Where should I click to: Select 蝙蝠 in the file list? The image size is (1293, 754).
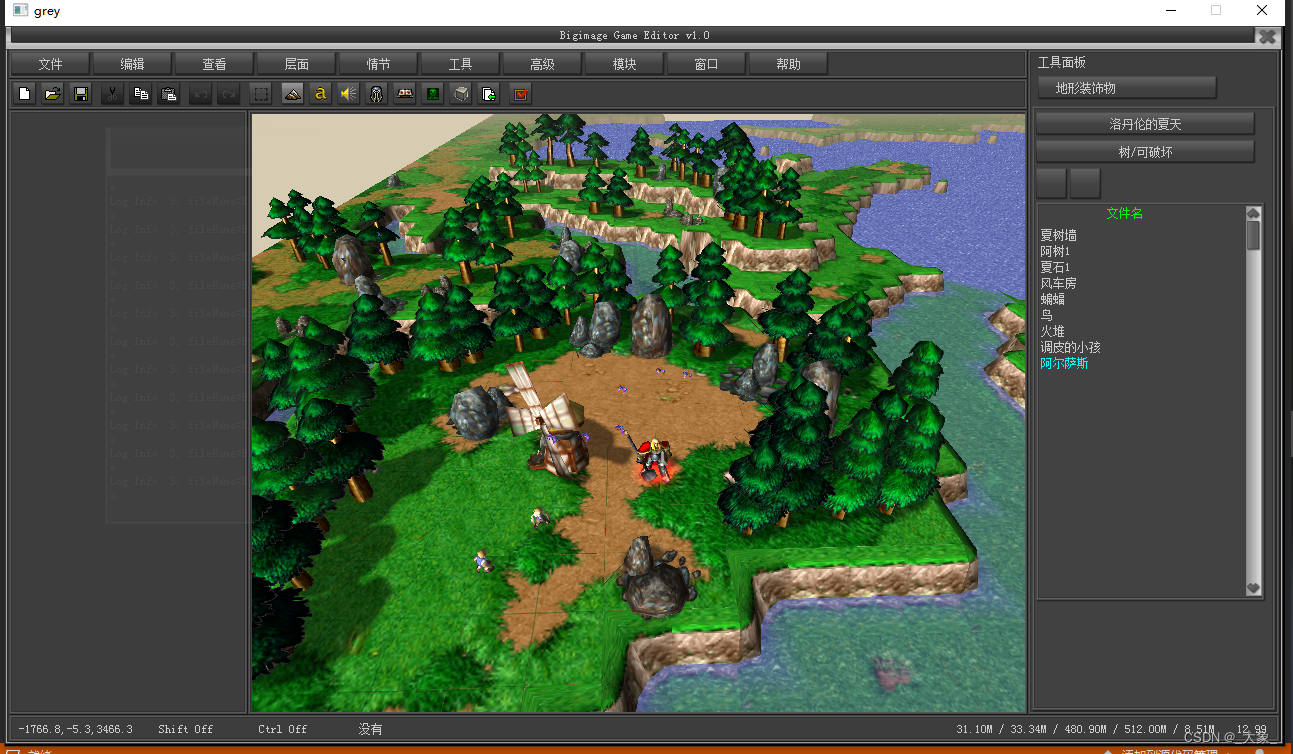pos(1053,299)
